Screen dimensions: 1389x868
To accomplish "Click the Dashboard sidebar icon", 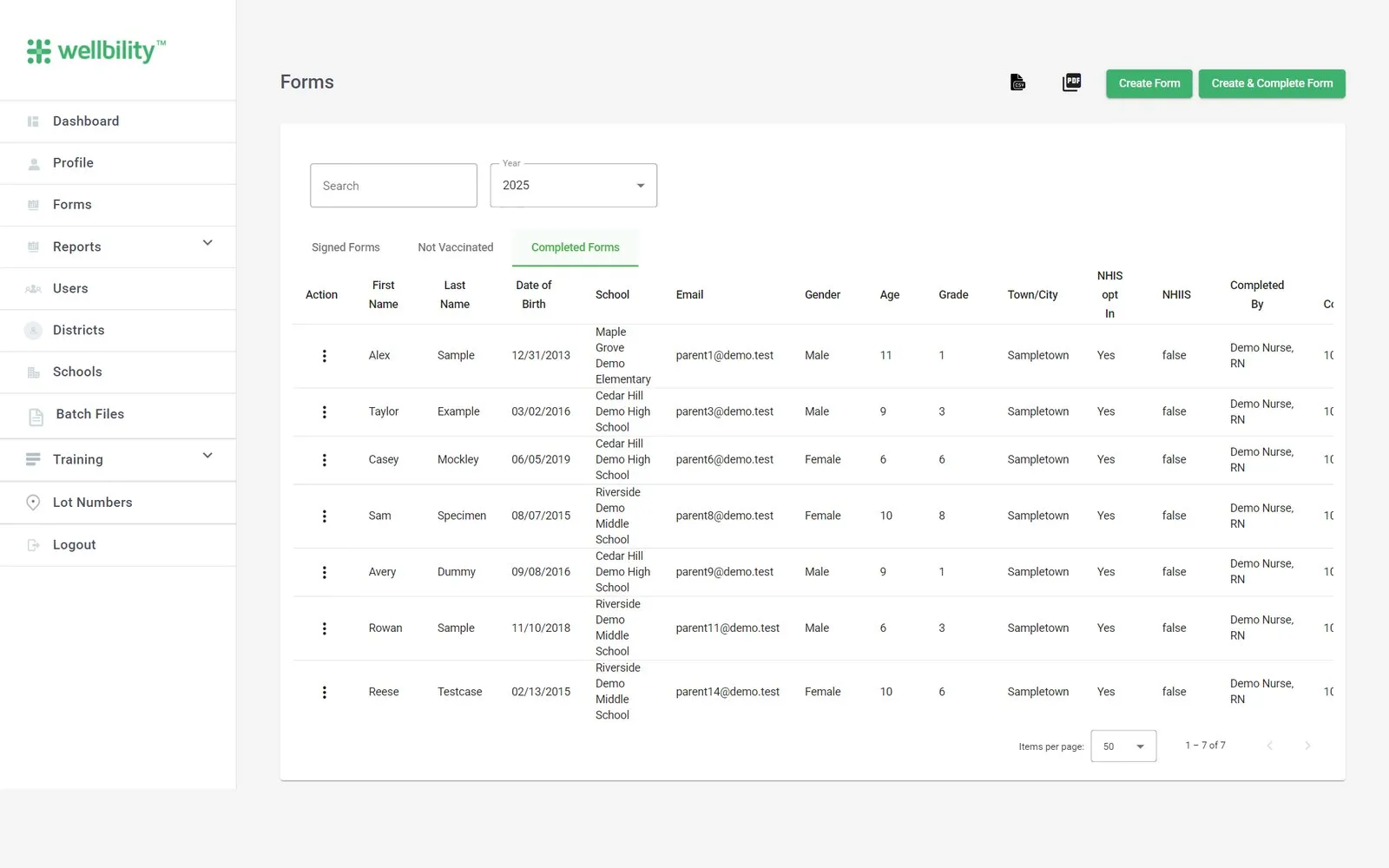I will coord(33,122).
